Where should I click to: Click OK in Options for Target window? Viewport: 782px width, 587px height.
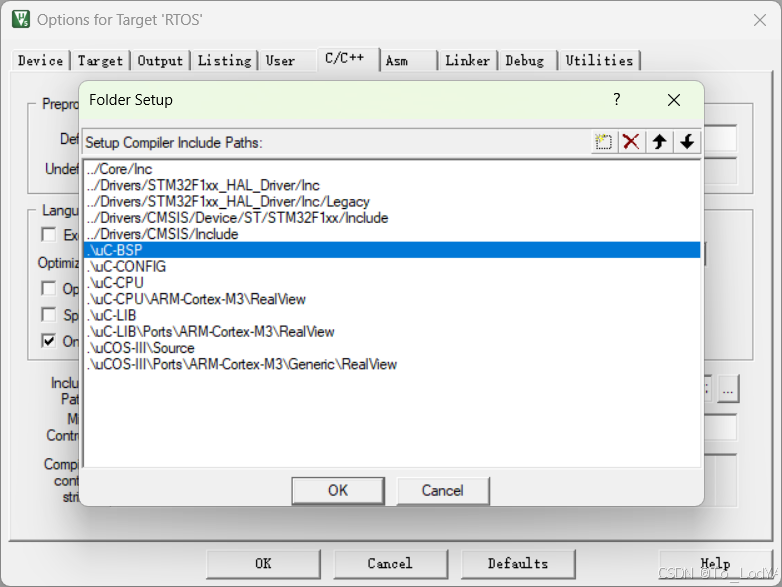(x=263, y=564)
